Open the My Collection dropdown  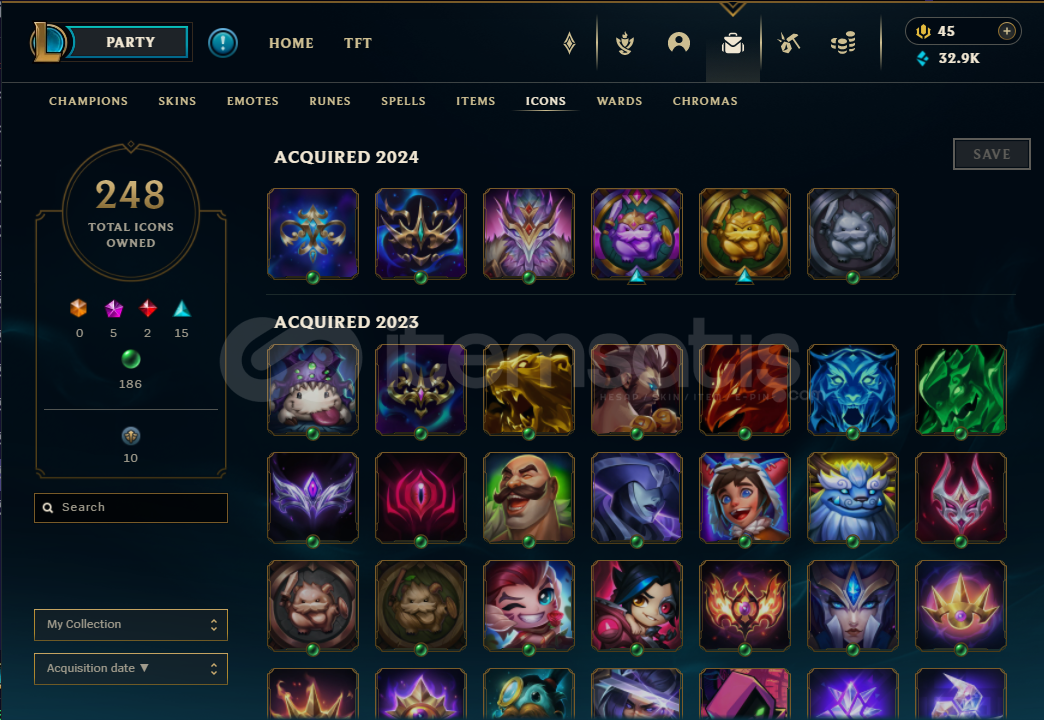(x=130, y=625)
